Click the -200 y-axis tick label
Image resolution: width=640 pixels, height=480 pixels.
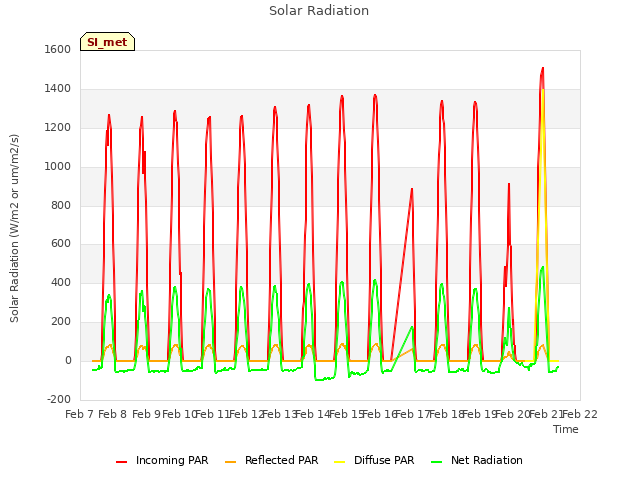click(59, 399)
